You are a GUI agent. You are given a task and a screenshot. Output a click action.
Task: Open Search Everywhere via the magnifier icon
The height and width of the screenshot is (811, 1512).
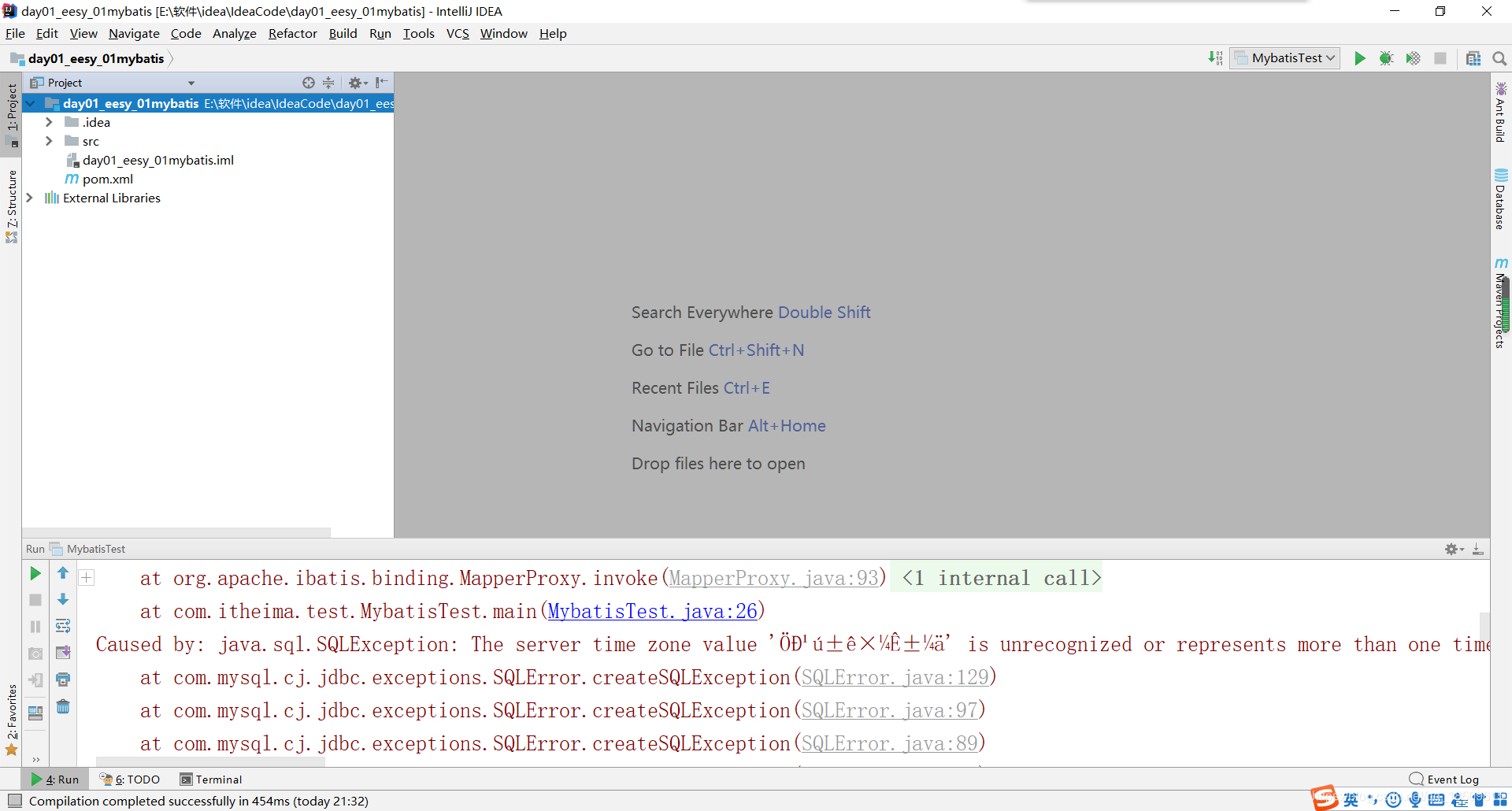click(1499, 58)
